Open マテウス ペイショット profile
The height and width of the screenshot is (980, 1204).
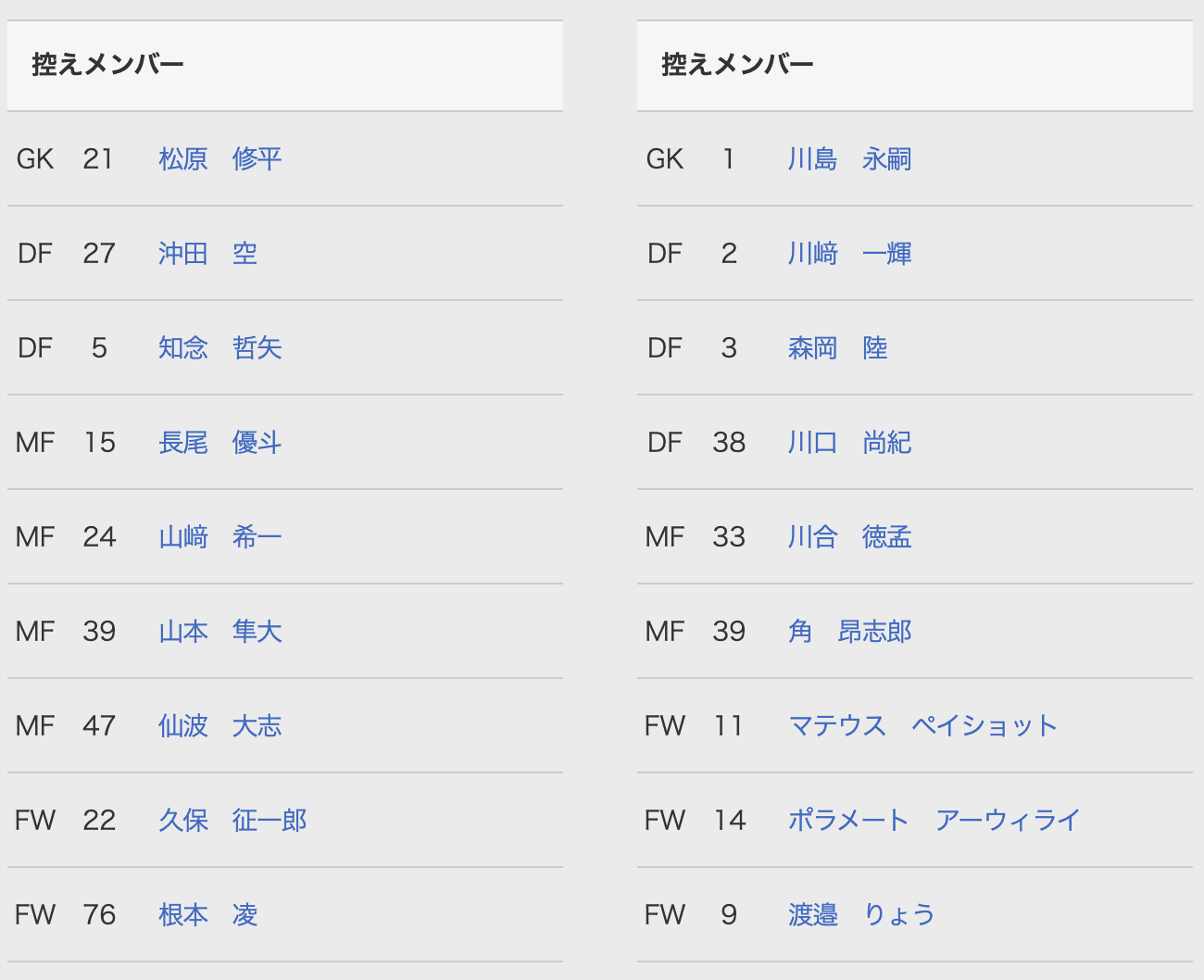(x=922, y=726)
